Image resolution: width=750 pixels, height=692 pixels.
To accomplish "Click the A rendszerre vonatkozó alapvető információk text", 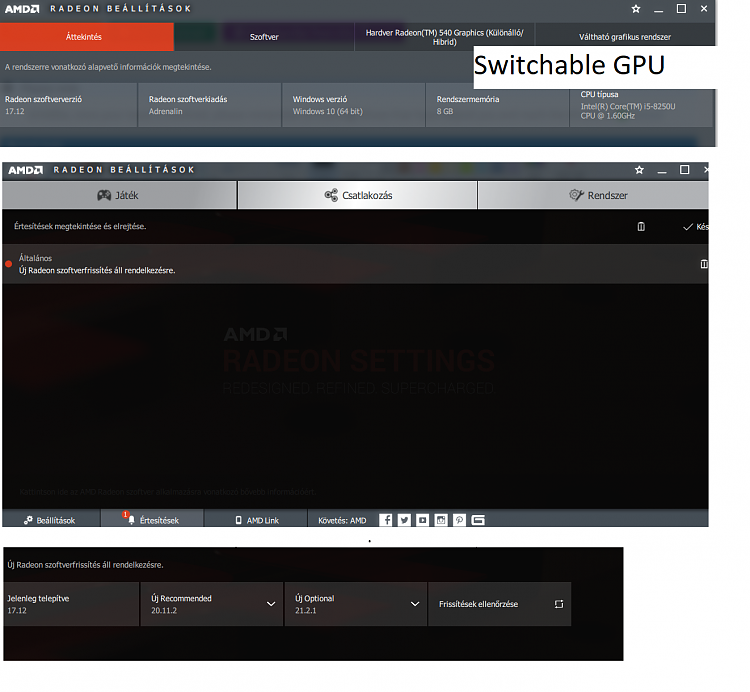I will [x=108, y=67].
